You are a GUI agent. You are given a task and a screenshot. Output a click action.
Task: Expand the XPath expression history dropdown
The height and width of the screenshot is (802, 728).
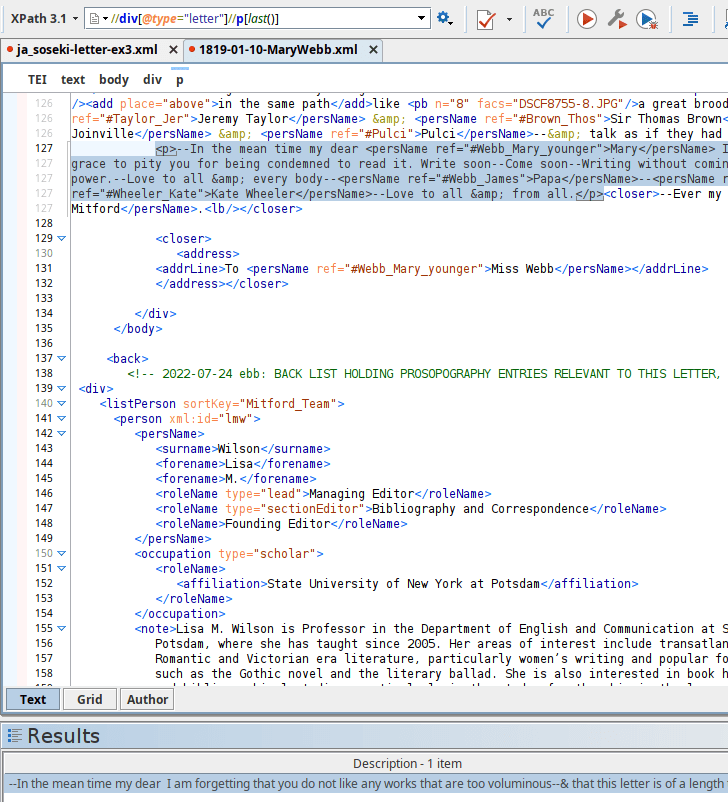click(x=421, y=18)
